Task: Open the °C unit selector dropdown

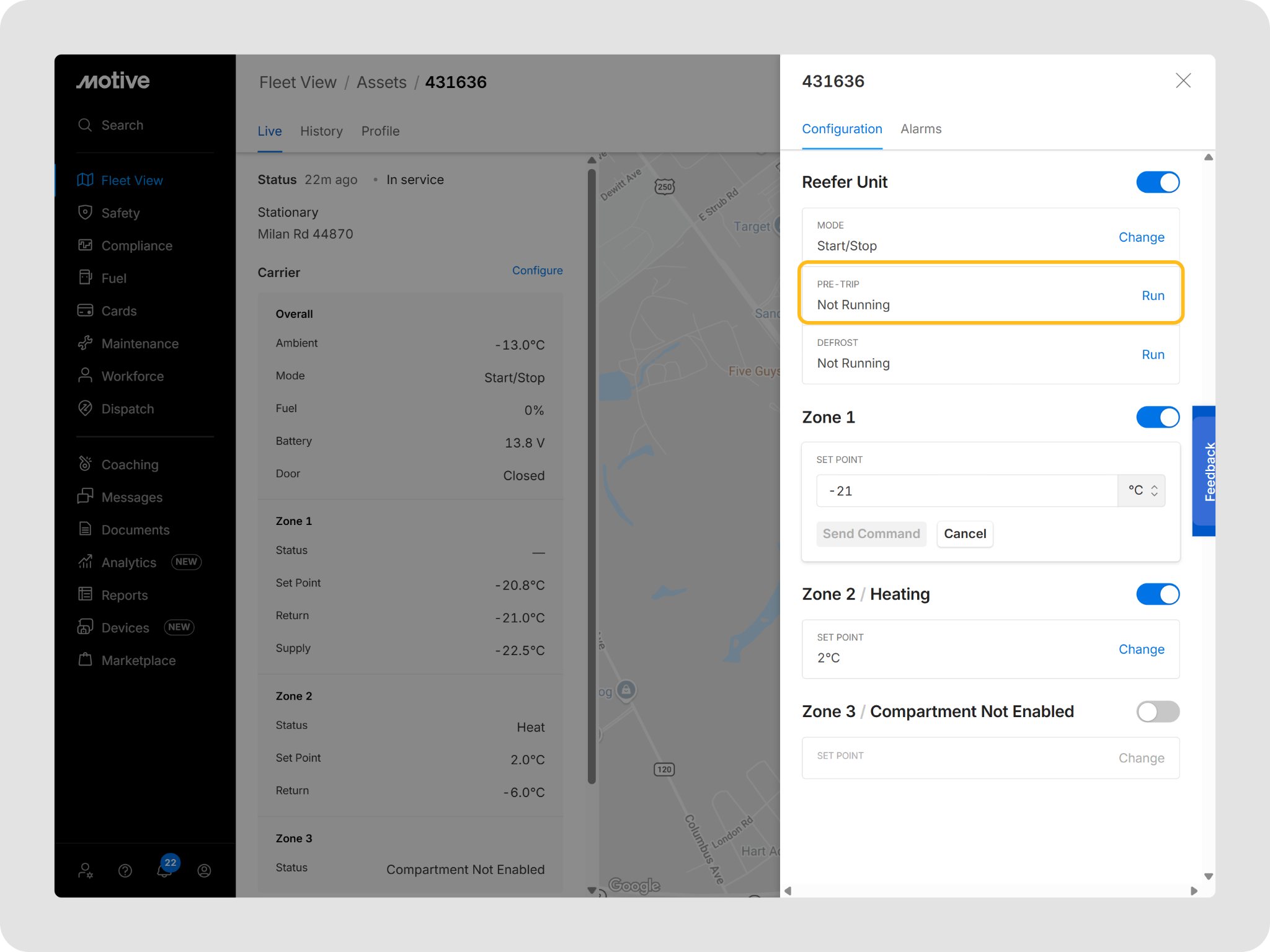Action: (1142, 491)
